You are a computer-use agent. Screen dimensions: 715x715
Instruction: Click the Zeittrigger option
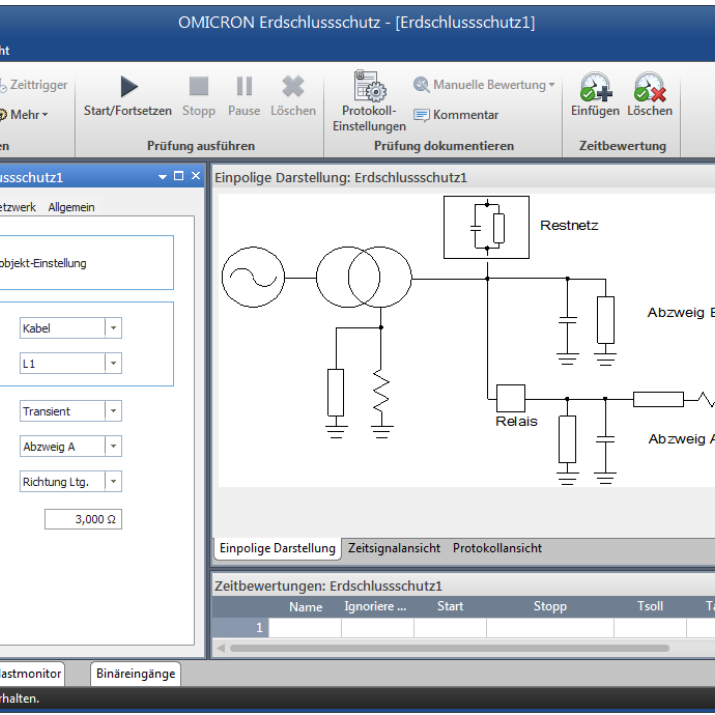click(34, 85)
